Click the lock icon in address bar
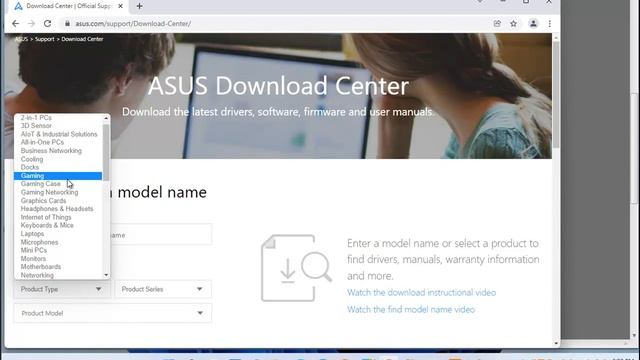The width and height of the screenshot is (640, 360). point(67,24)
